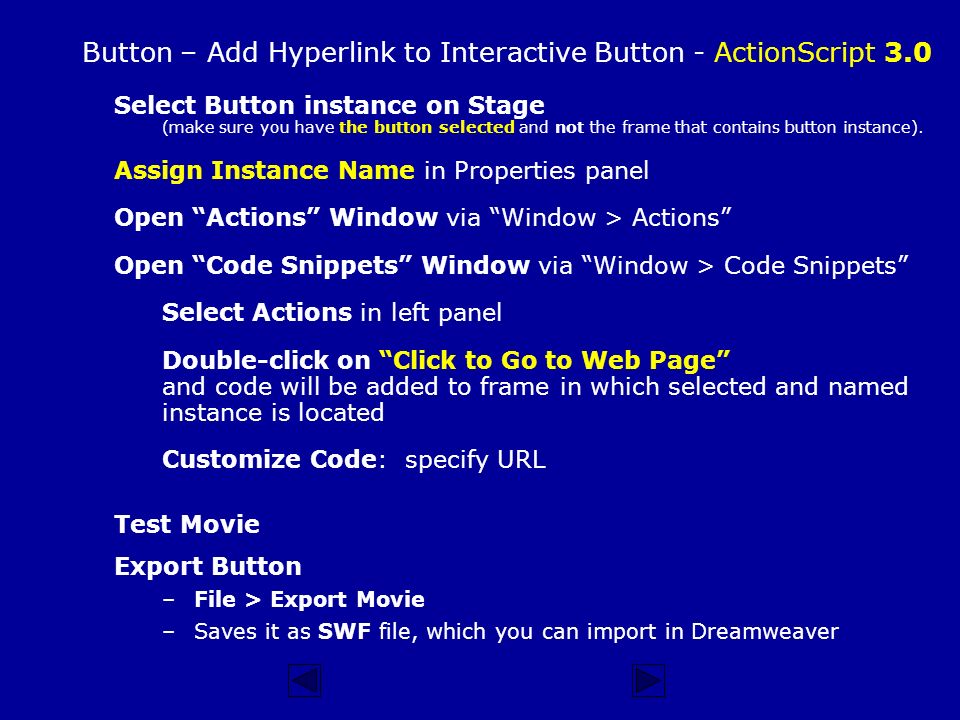Click "Window > Code Snippets" path text

tap(744, 266)
